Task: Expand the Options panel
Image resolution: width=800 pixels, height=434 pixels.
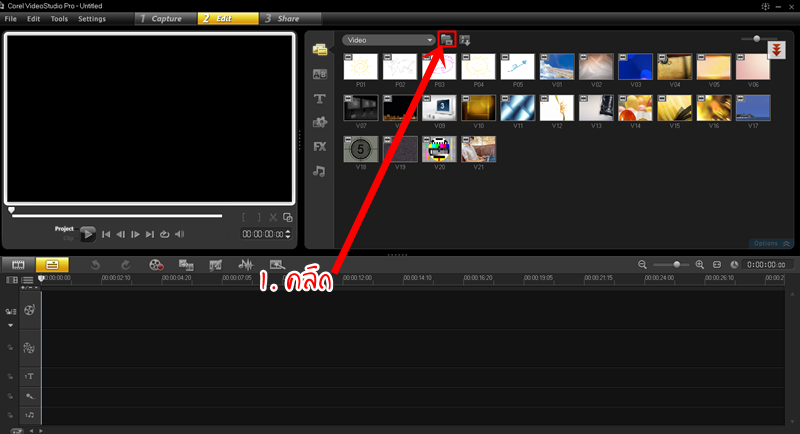Action: pyautogui.click(x=771, y=244)
